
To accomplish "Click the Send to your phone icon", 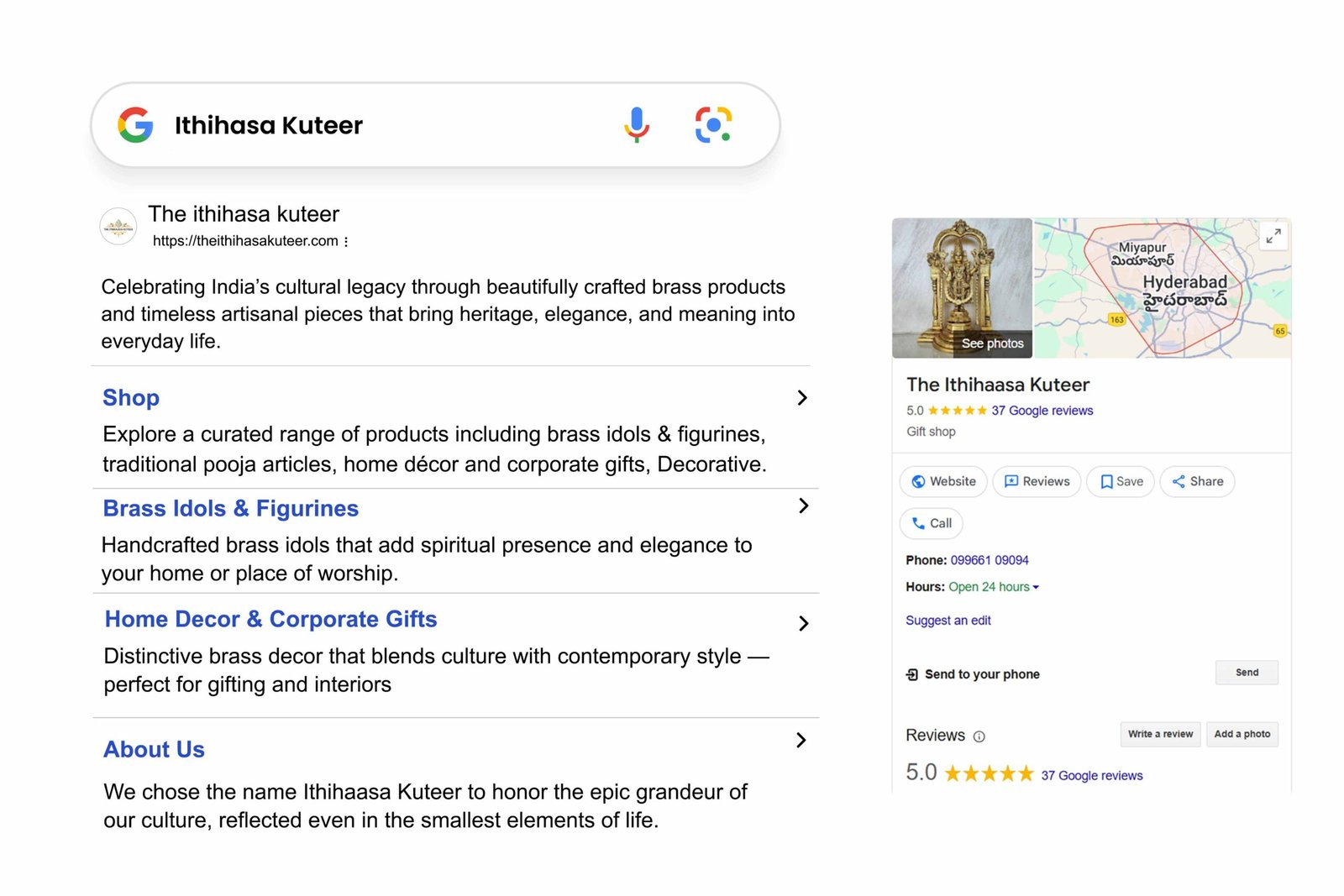I will [912, 674].
